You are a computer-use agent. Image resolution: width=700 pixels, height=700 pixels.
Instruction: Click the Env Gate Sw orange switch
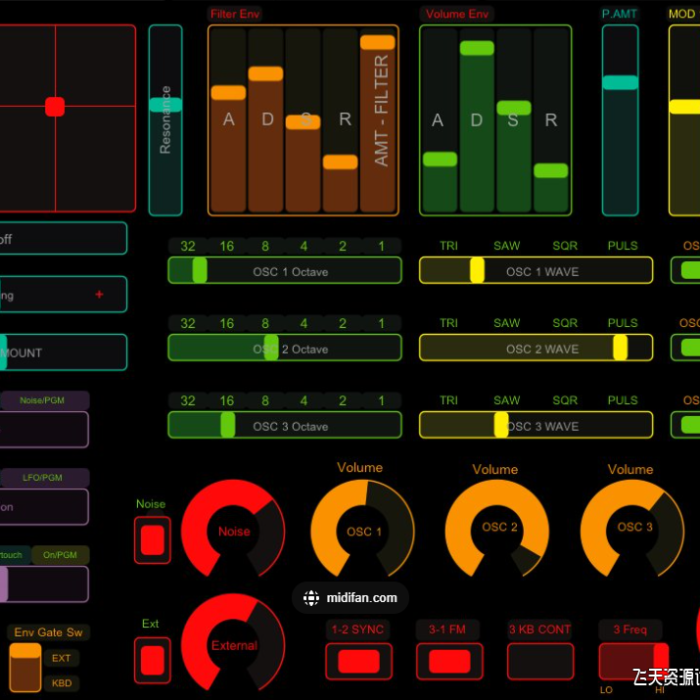(25, 664)
